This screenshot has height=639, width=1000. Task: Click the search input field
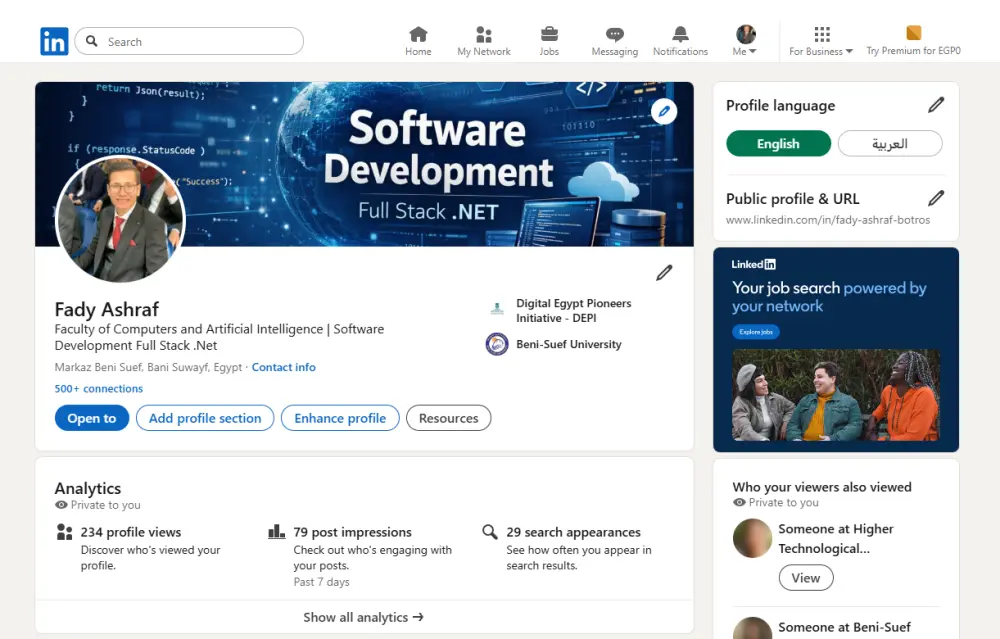188,40
